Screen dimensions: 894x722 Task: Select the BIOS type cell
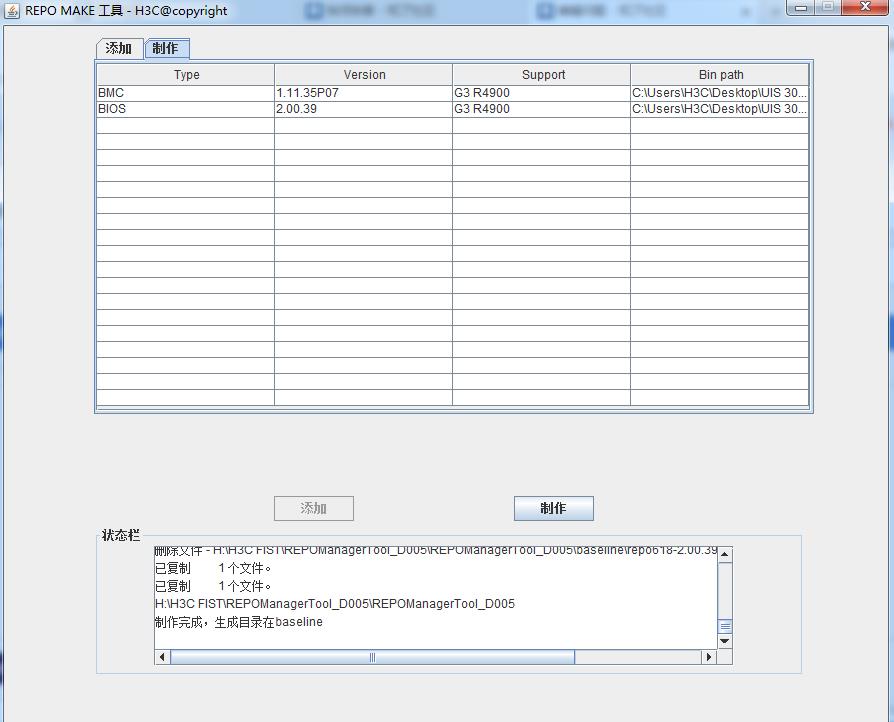(x=186, y=109)
